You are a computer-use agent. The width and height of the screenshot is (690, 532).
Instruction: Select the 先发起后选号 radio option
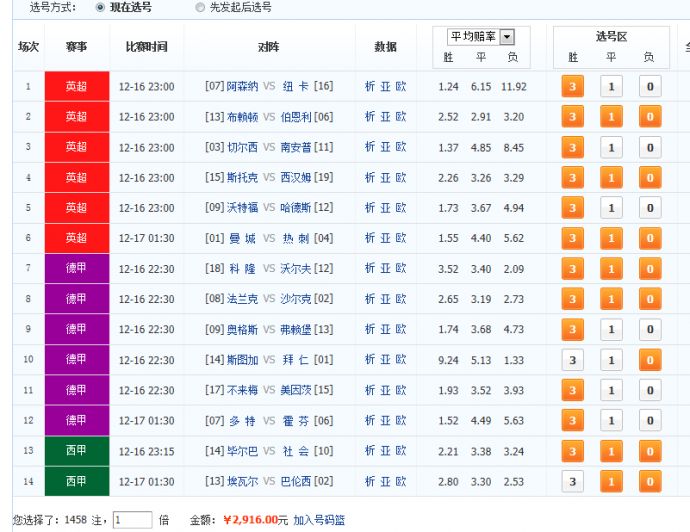pyautogui.click(x=200, y=7)
